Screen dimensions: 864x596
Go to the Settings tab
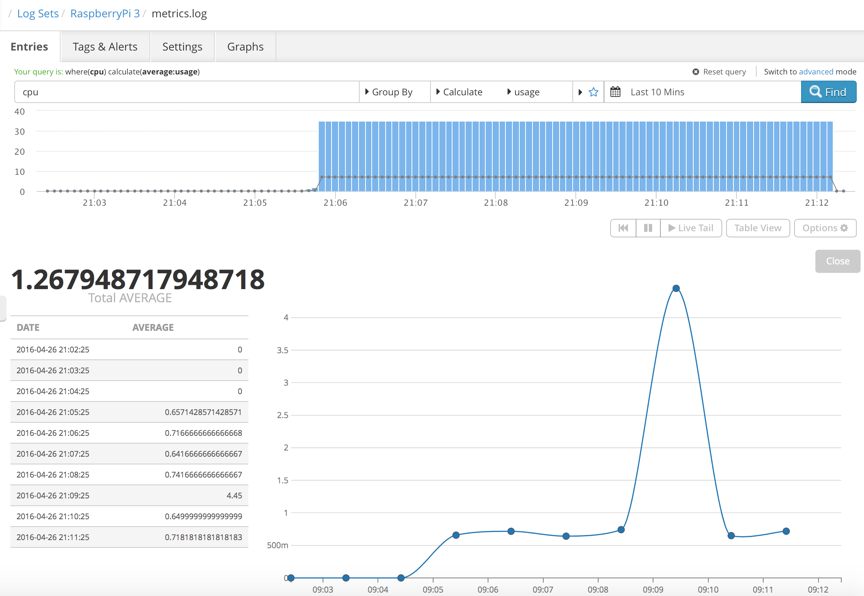(182, 47)
